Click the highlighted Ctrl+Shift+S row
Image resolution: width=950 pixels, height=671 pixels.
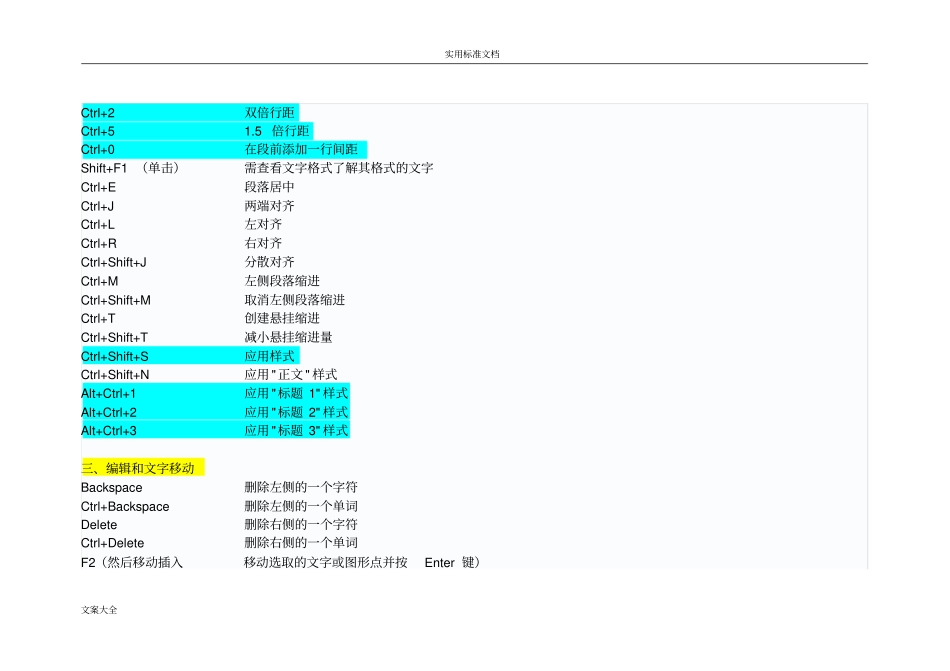click(190, 356)
